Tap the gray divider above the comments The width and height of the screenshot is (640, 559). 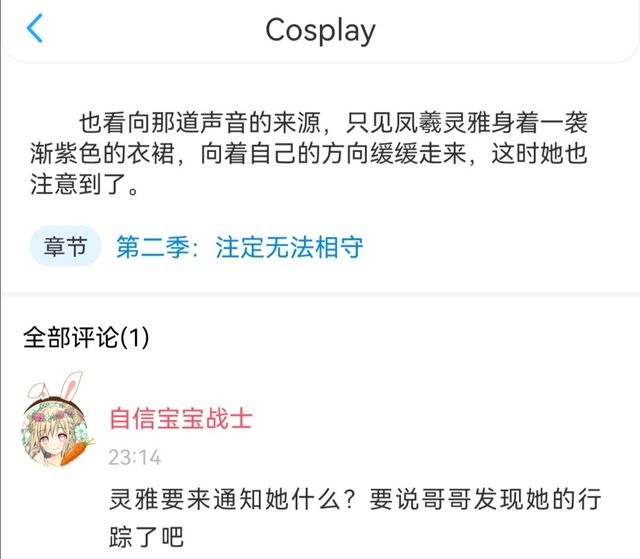pos(320,294)
